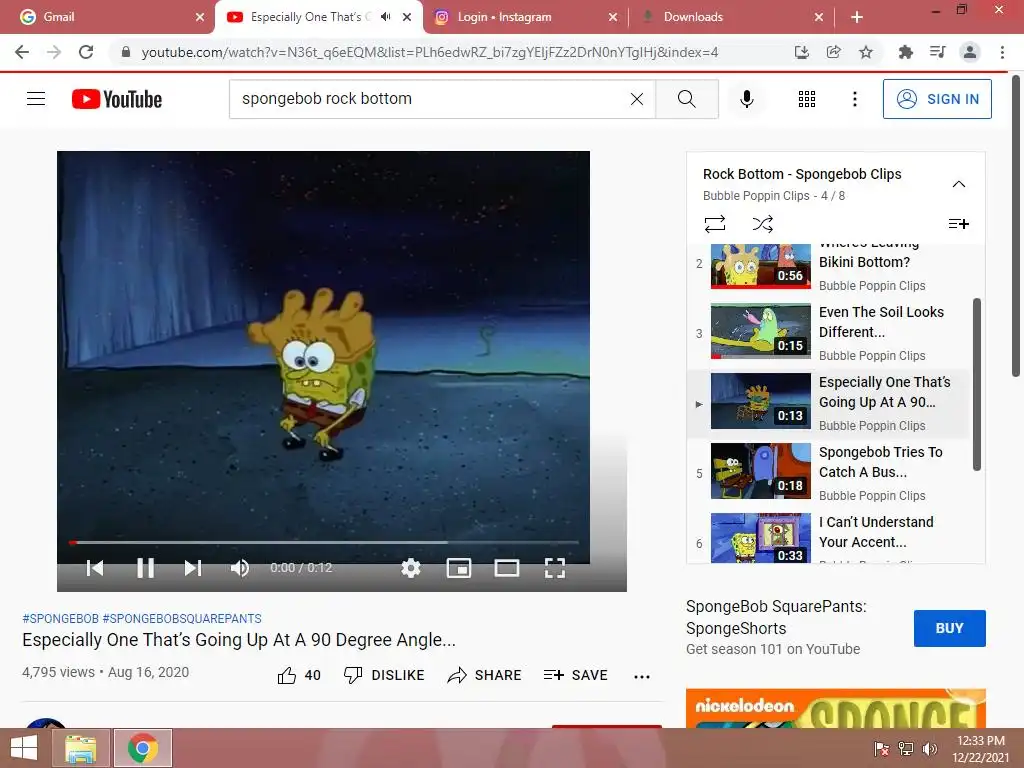Click the address bar URL
This screenshot has width=1024, height=768.
430,52
